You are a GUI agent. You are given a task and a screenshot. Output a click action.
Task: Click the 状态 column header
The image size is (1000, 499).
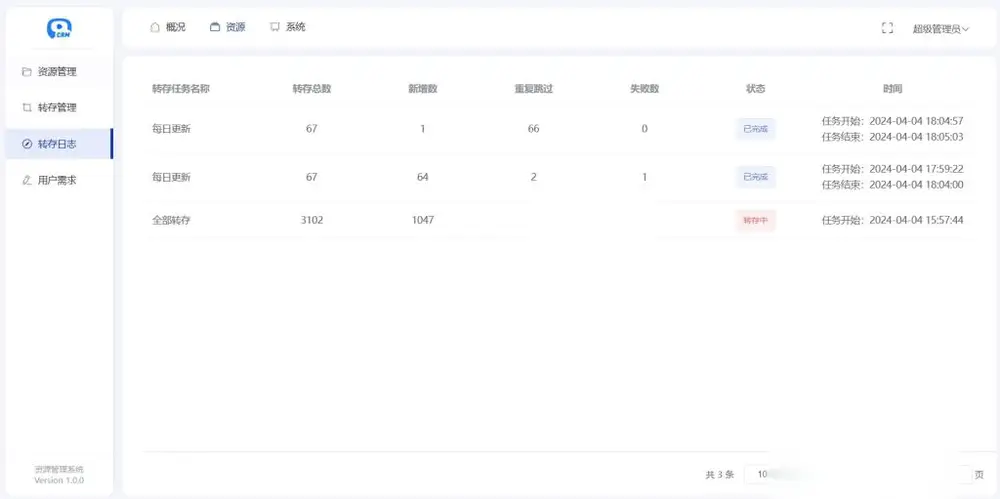pyautogui.click(x=756, y=89)
